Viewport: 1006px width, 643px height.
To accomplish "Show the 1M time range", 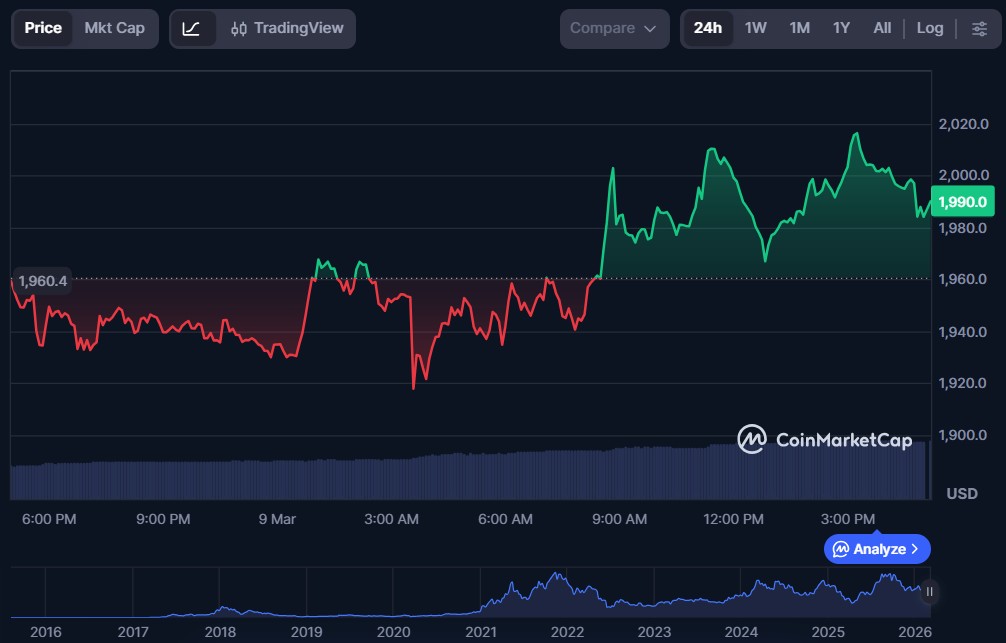I will click(799, 28).
